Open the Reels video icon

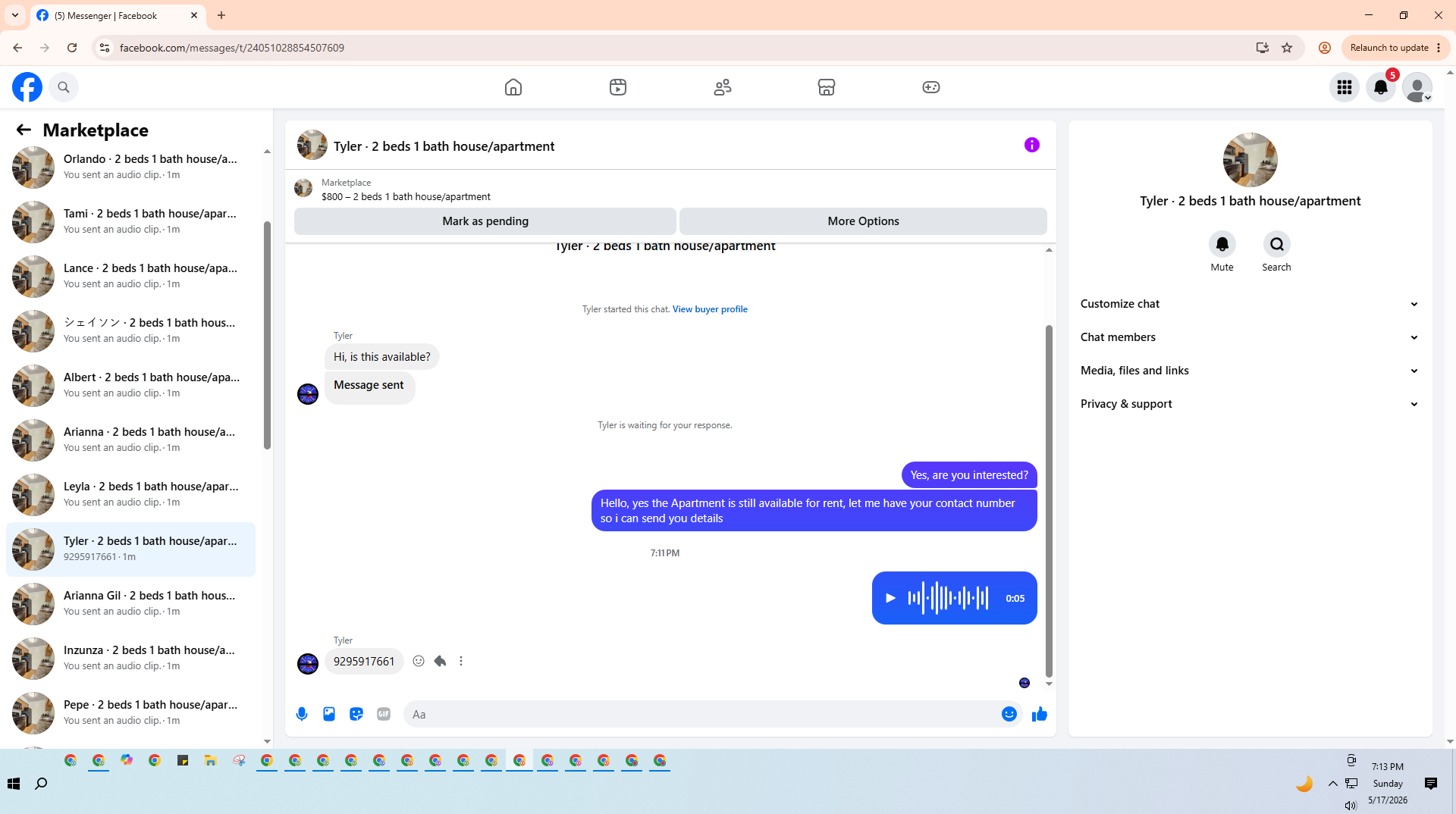point(618,87)
